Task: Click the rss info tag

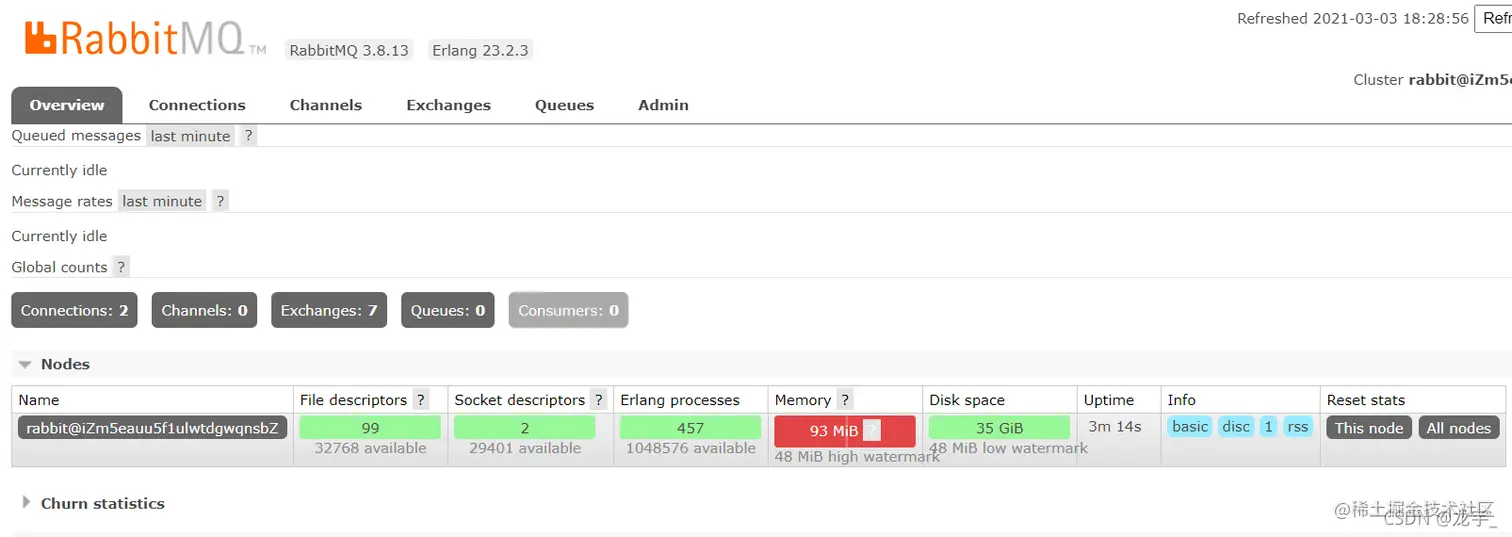Action: (x=1297, y=426)
